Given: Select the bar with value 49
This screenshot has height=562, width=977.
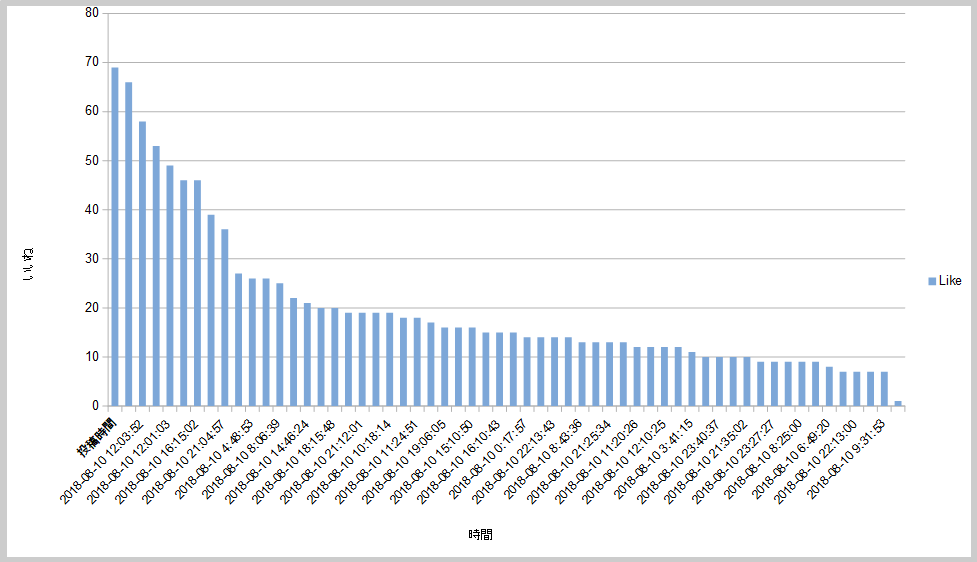Looking at the screenshot, I should click(169, 286).
